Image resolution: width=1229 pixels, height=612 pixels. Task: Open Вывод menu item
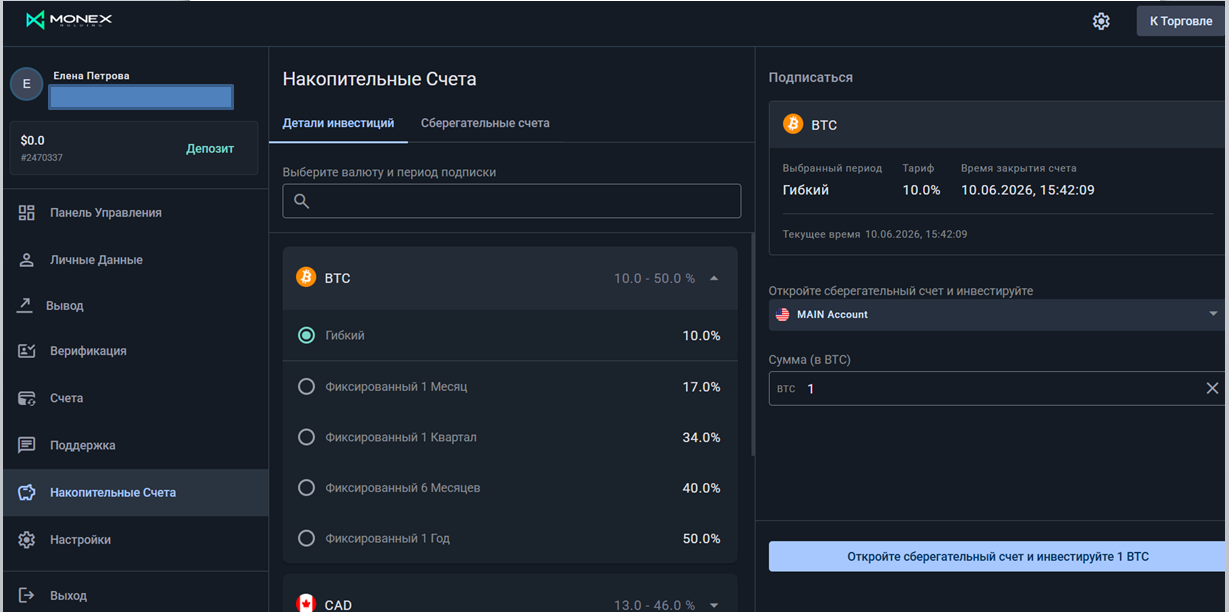[135, 306]
